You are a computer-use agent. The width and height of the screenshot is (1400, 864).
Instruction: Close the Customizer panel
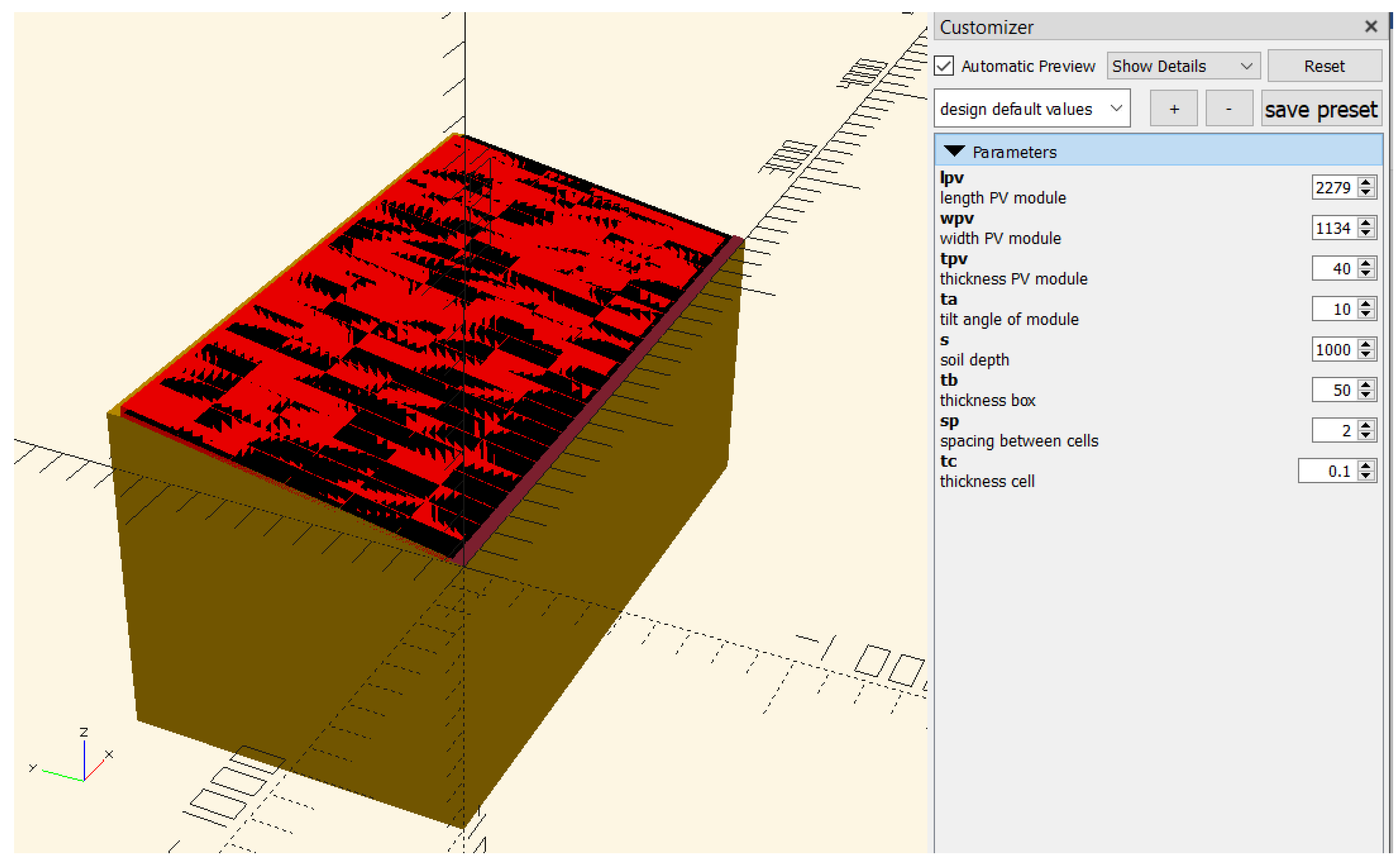coord(1370,26)
